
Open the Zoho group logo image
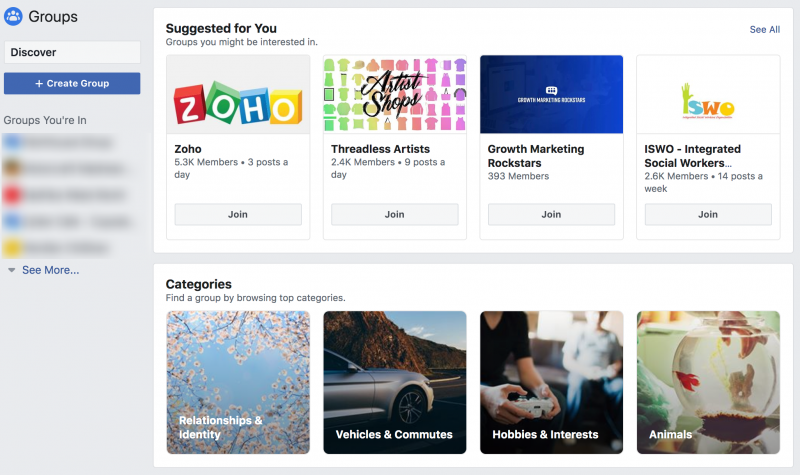tap(238, 94)
